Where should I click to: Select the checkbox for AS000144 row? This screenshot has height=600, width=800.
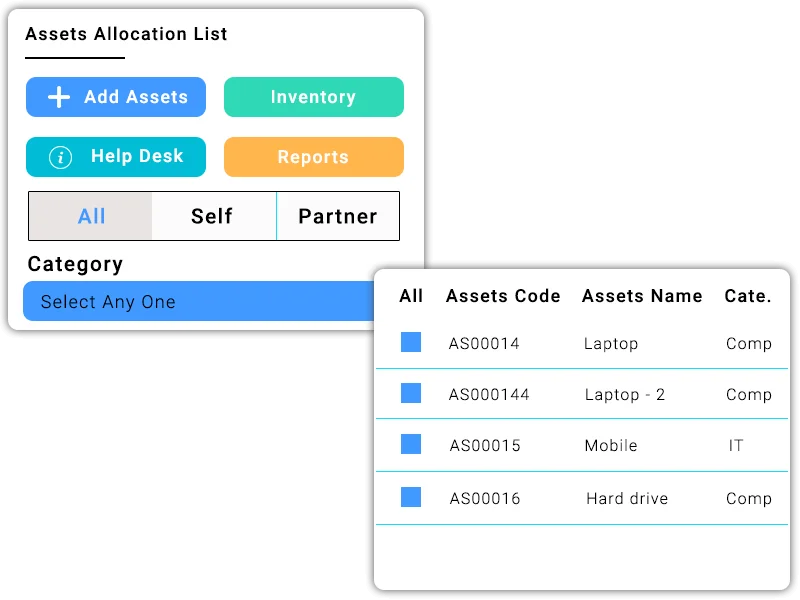click(x=411, y=393)
